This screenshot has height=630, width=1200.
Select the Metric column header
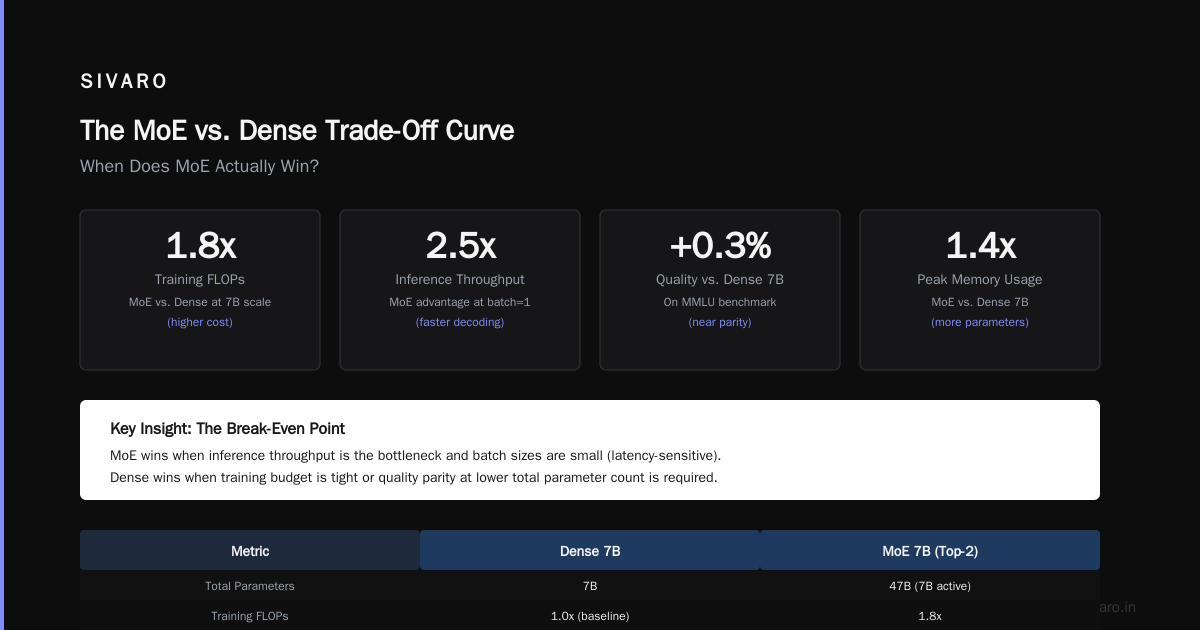(250, 551)
